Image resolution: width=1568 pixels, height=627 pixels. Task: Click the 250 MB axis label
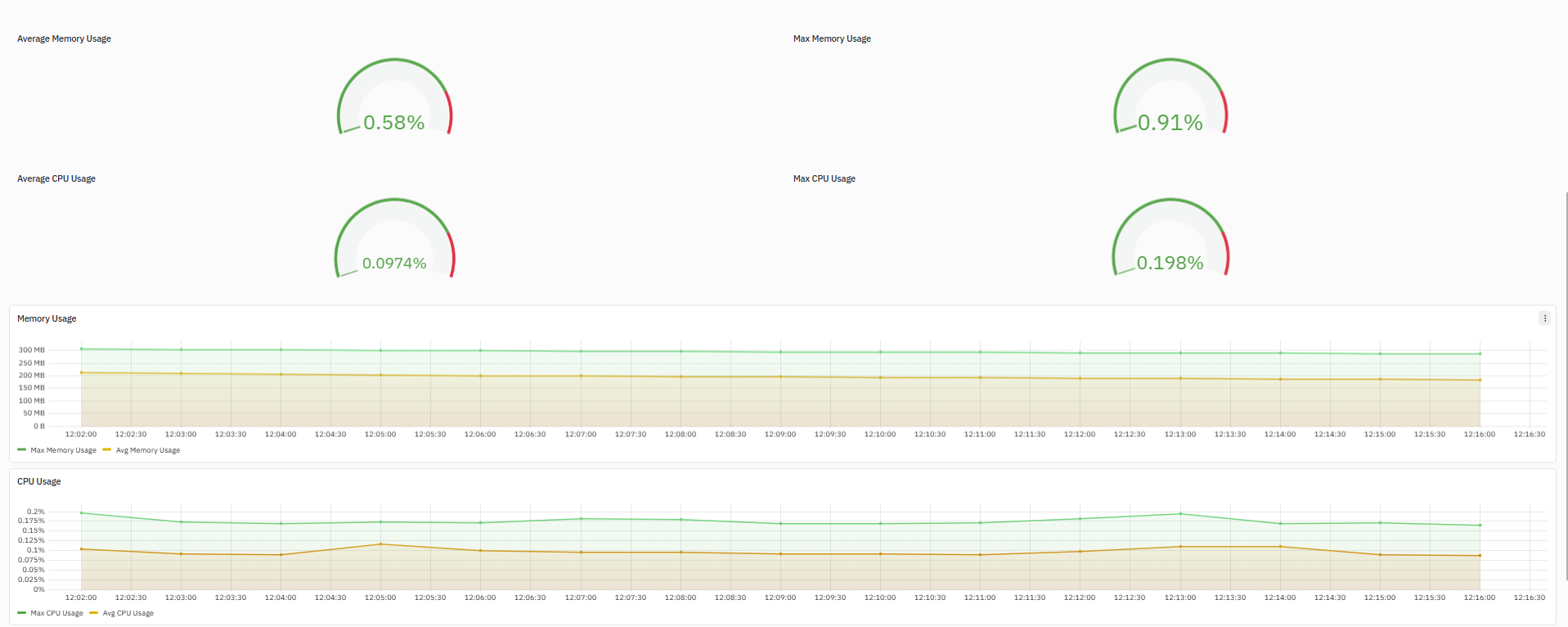click(32, 363)
